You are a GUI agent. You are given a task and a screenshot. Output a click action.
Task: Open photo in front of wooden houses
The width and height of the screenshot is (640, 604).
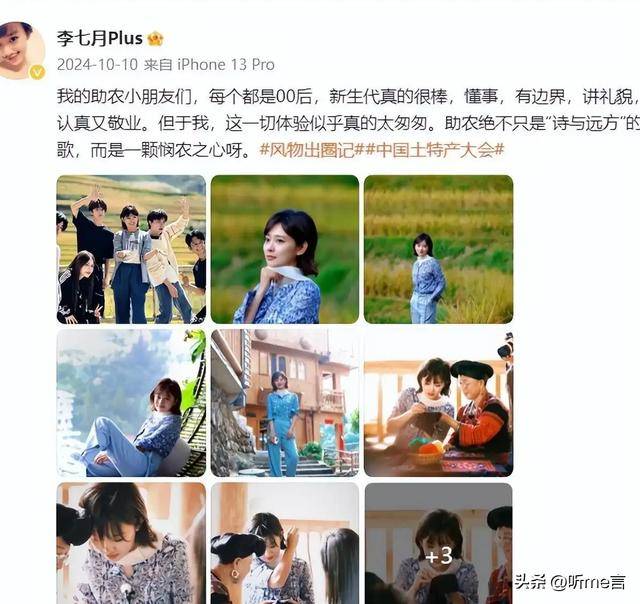[285, 403]
